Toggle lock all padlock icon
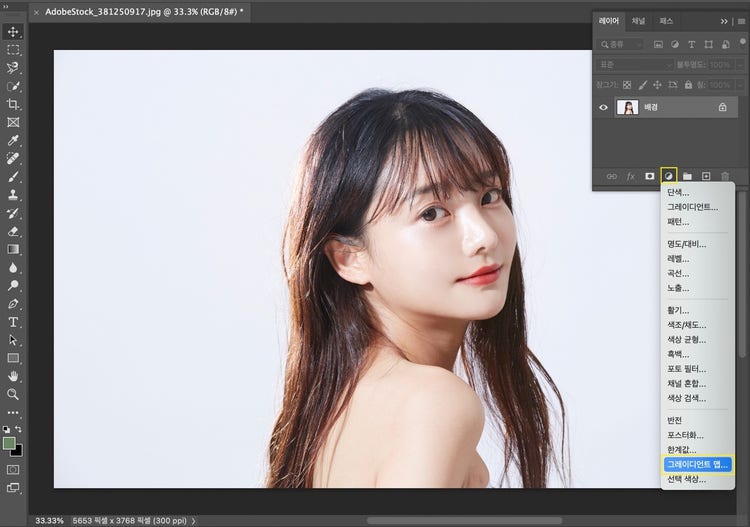This screenshot has width=750, height=527. coord(688,85)
